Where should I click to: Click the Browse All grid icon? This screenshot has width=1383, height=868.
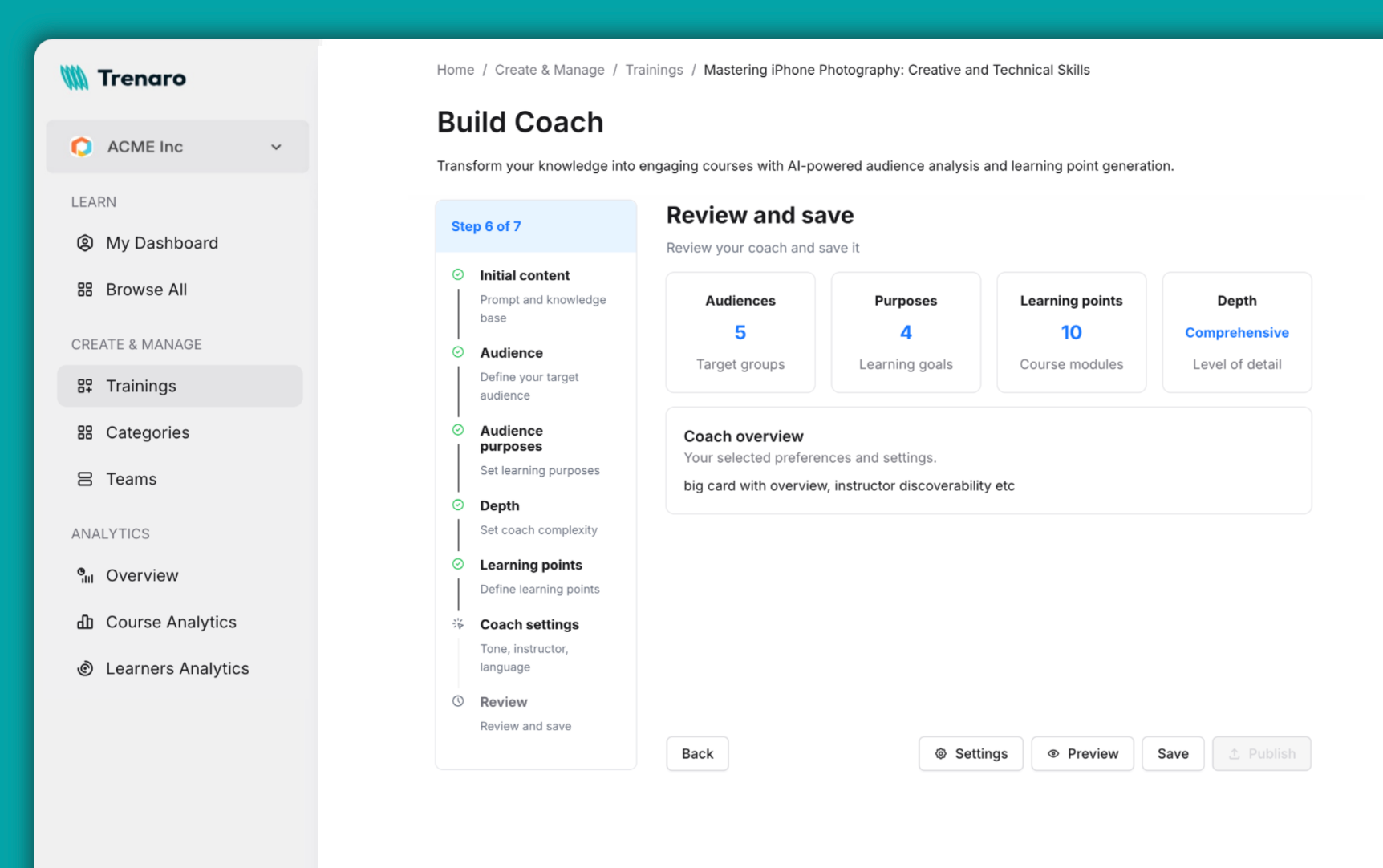[85, 289]
